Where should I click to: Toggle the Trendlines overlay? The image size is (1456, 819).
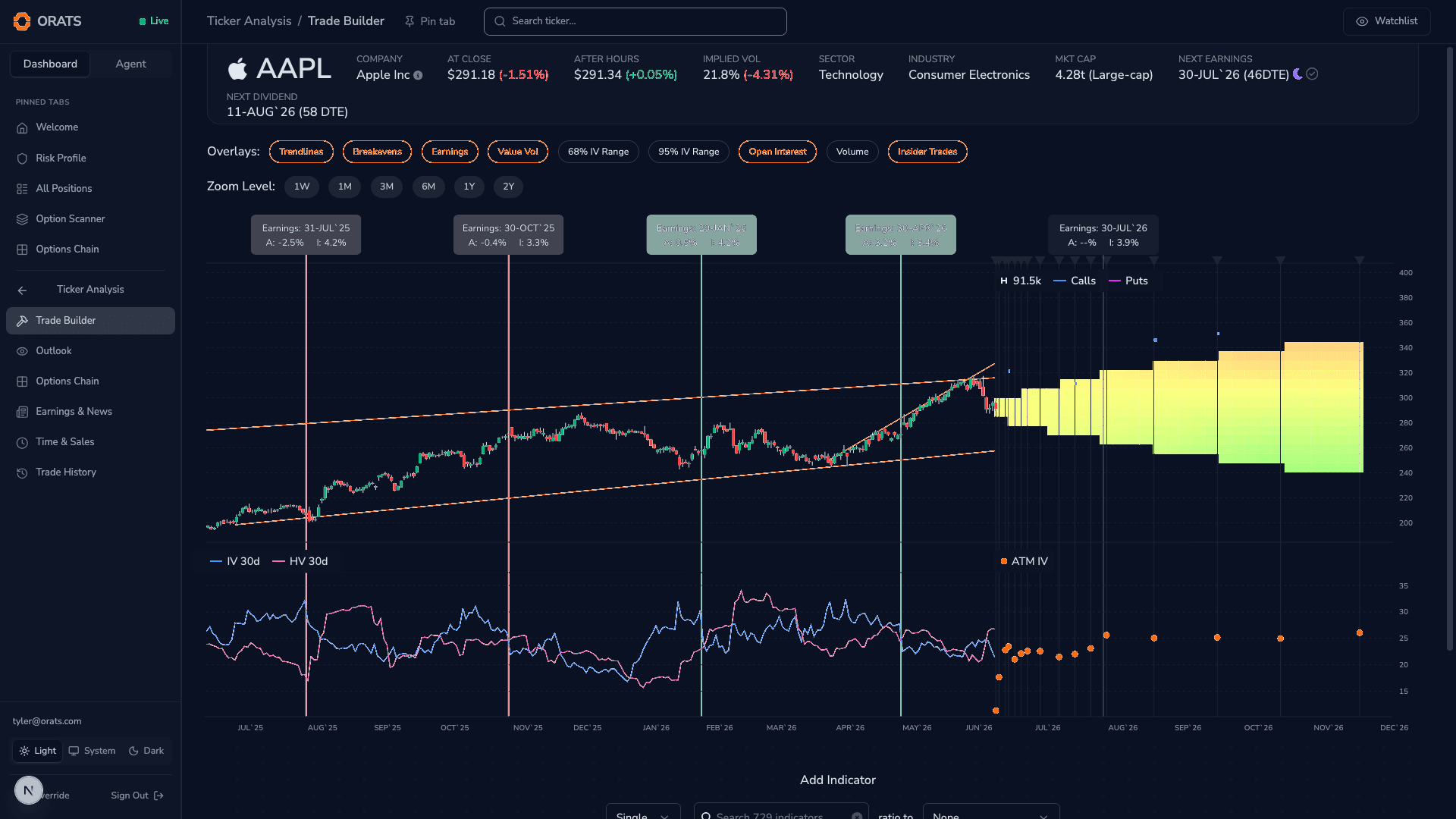pyautogui.click(x=301, y=152)
